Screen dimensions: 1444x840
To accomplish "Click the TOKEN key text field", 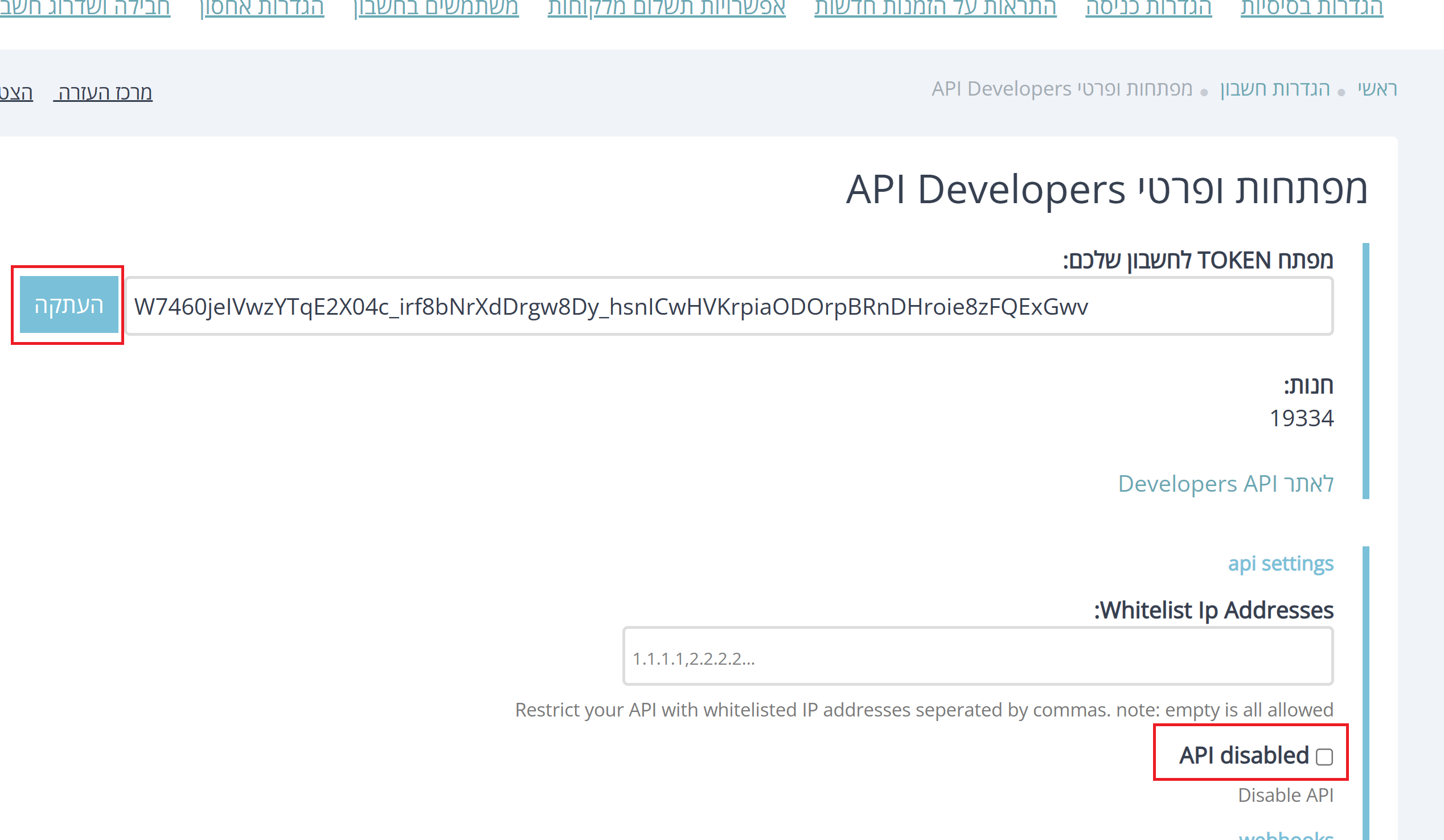I will click(x=728, y=307).
